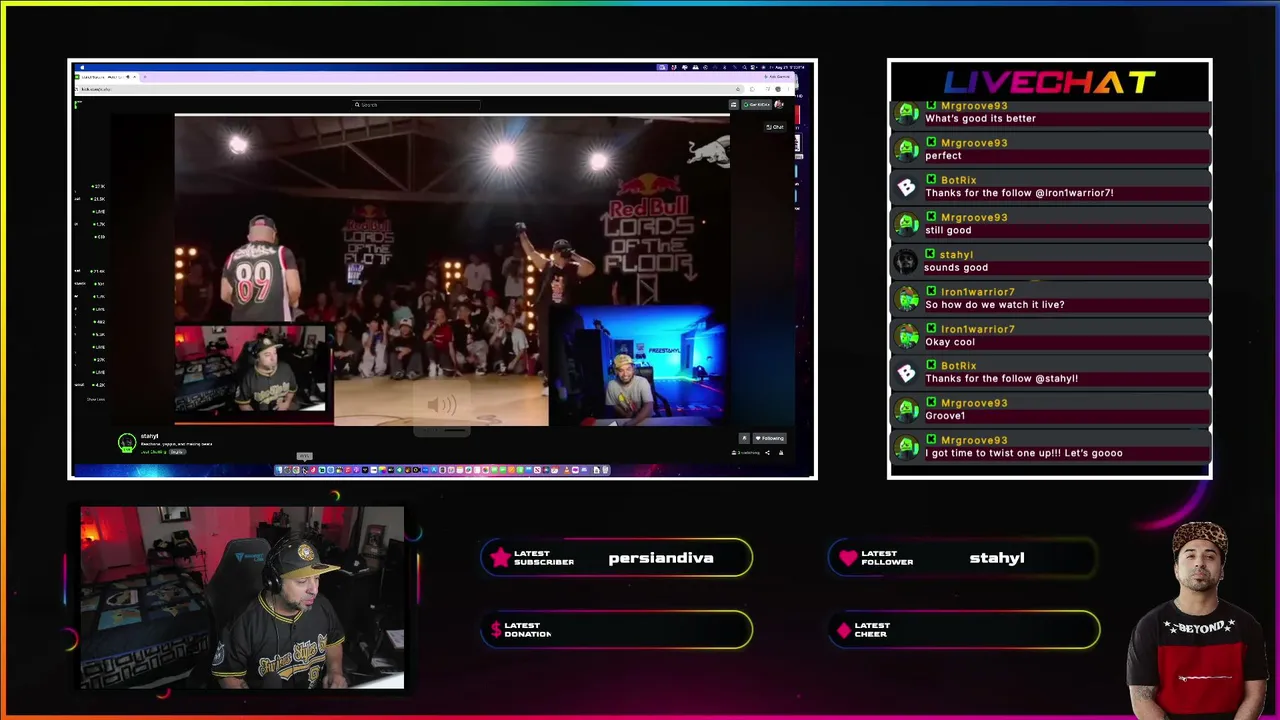Click the chat message 'Groove1'

coord(945,416)
